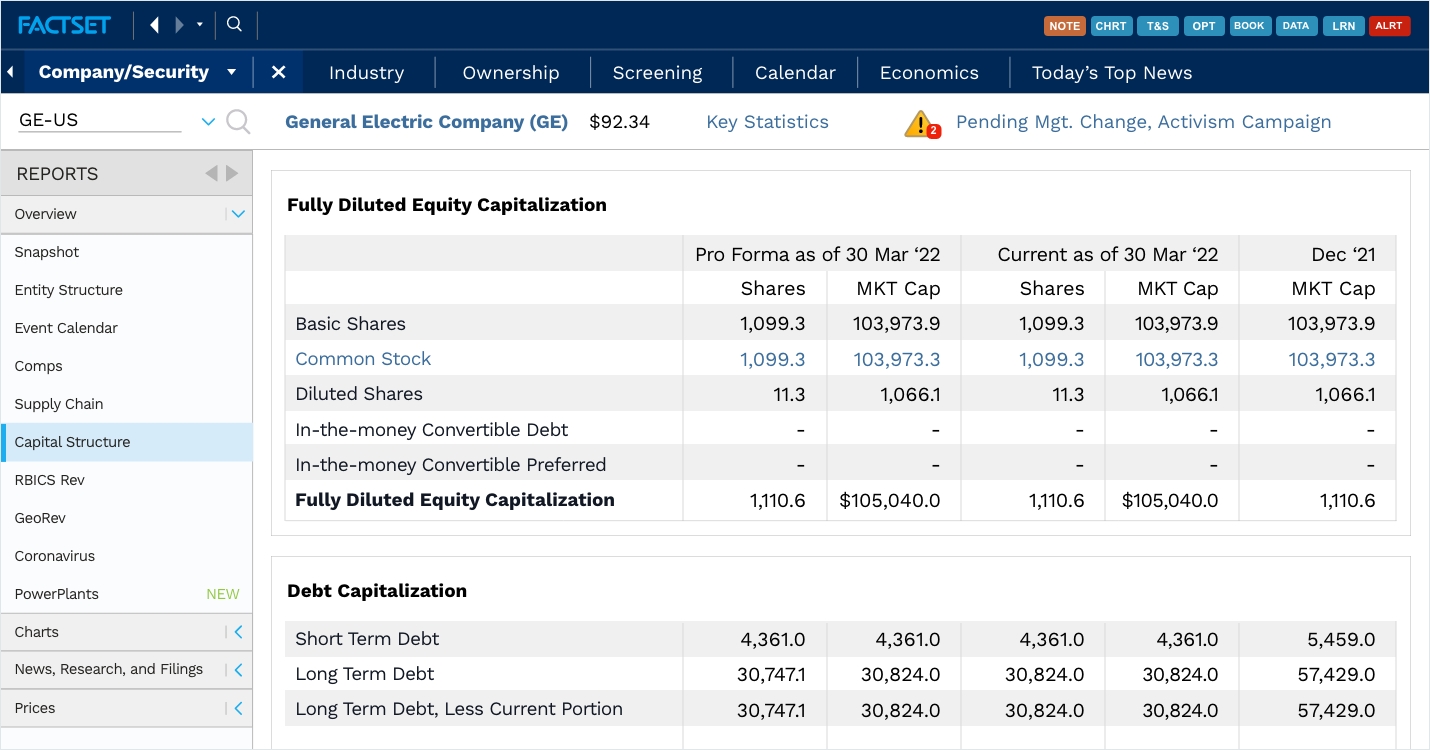The width and height of the screenshot is (1430, 750).
Task: Click the GE-US ticker input field
Action: pyautogui.click(x=100, y=121)
